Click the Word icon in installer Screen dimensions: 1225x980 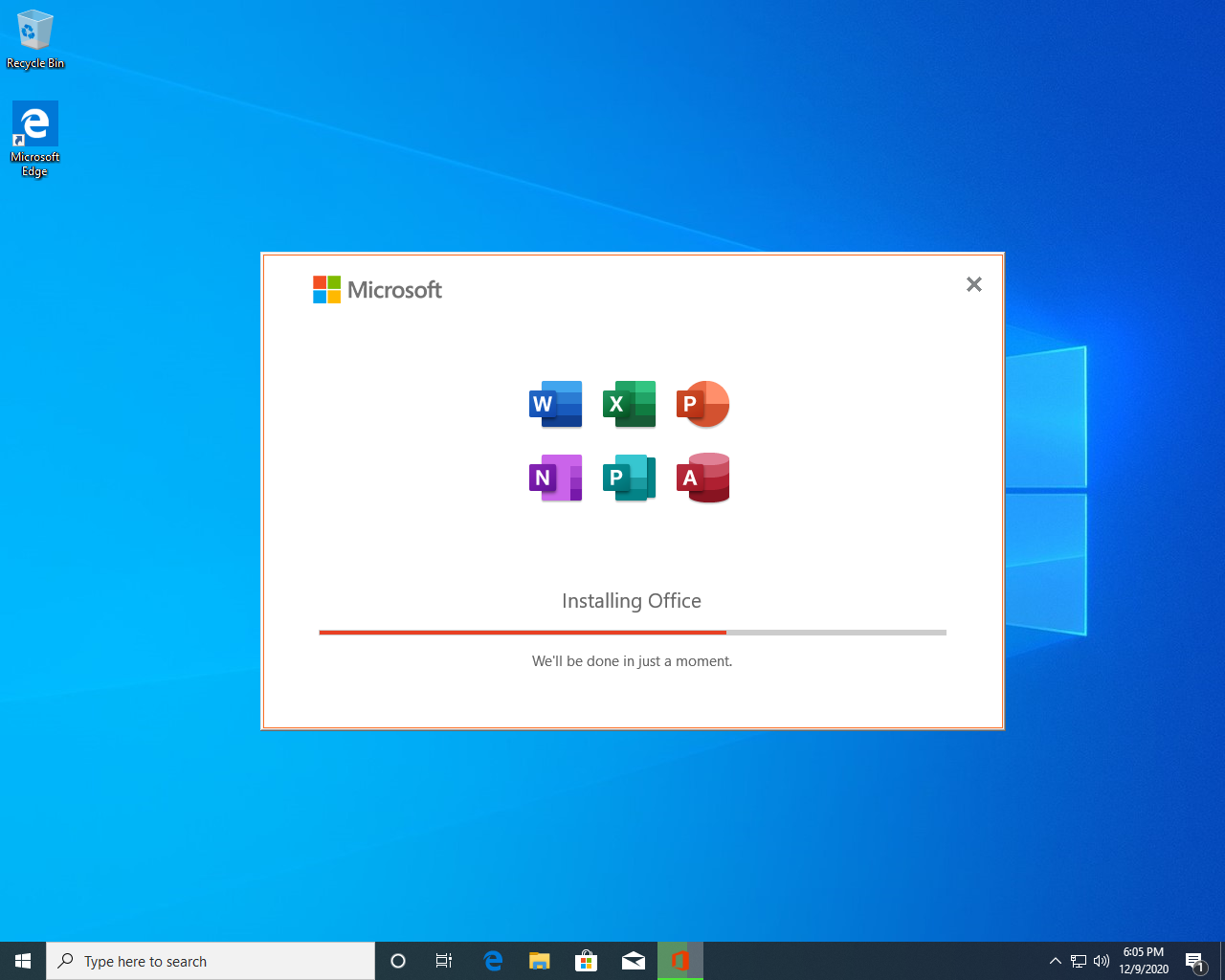click(556, 404)
